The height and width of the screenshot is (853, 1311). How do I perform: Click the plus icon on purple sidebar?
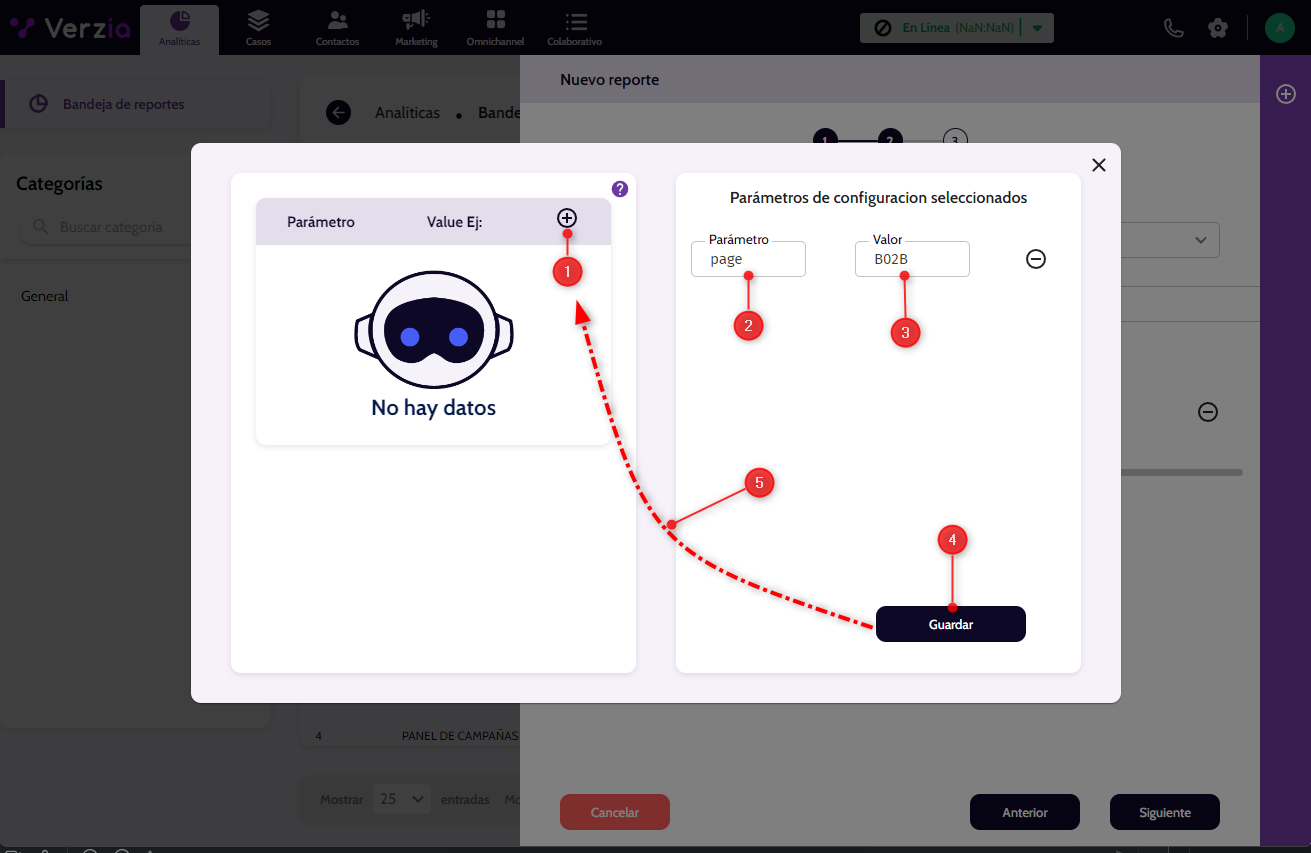pyautogui.click(x=1286, y=94)
